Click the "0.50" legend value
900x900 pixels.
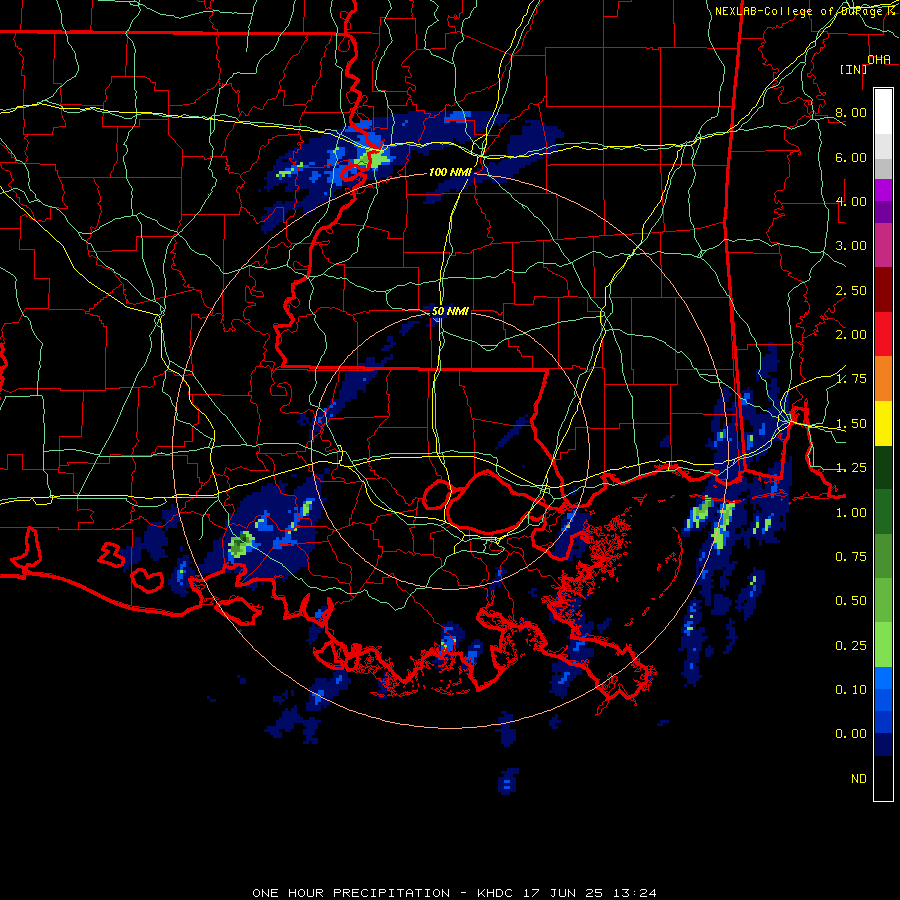851,601
